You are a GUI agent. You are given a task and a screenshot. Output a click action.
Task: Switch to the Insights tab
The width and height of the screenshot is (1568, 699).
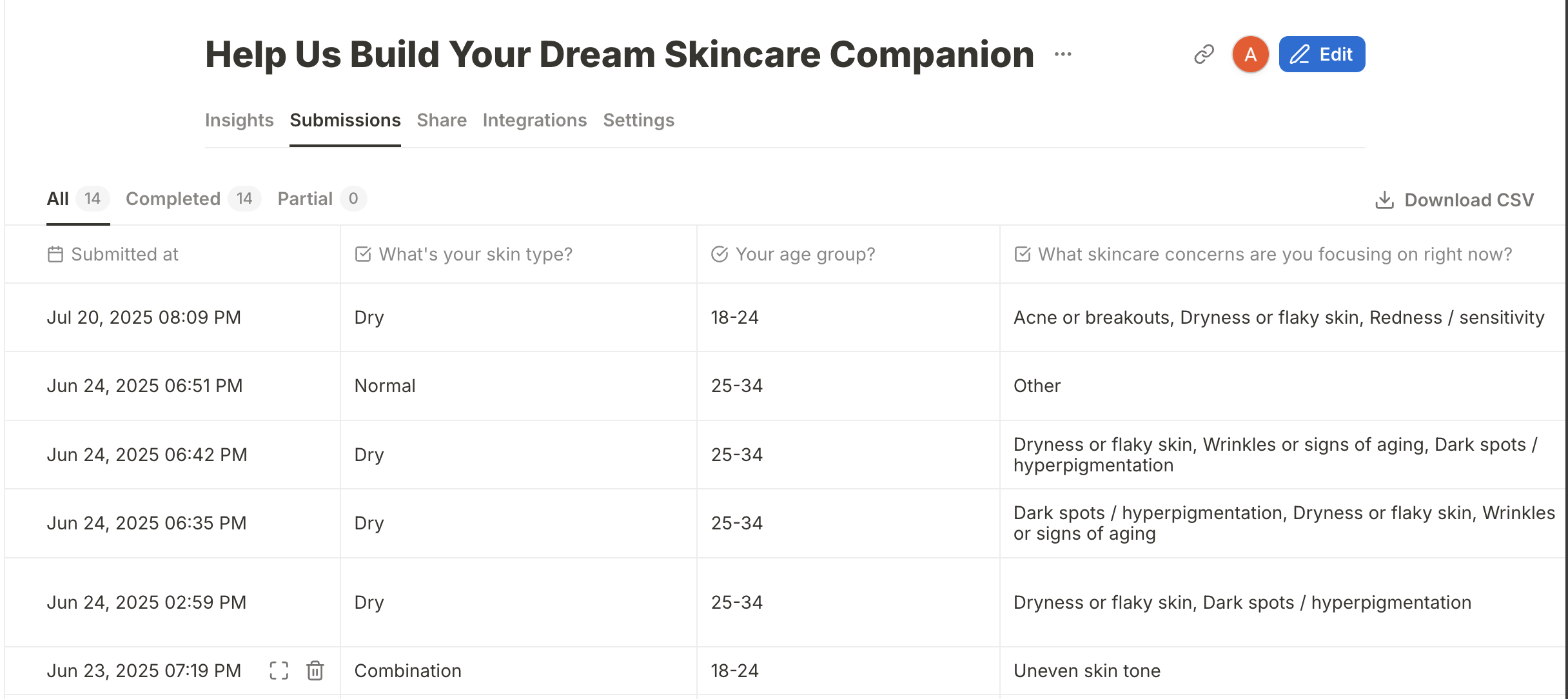click(239, 120)
